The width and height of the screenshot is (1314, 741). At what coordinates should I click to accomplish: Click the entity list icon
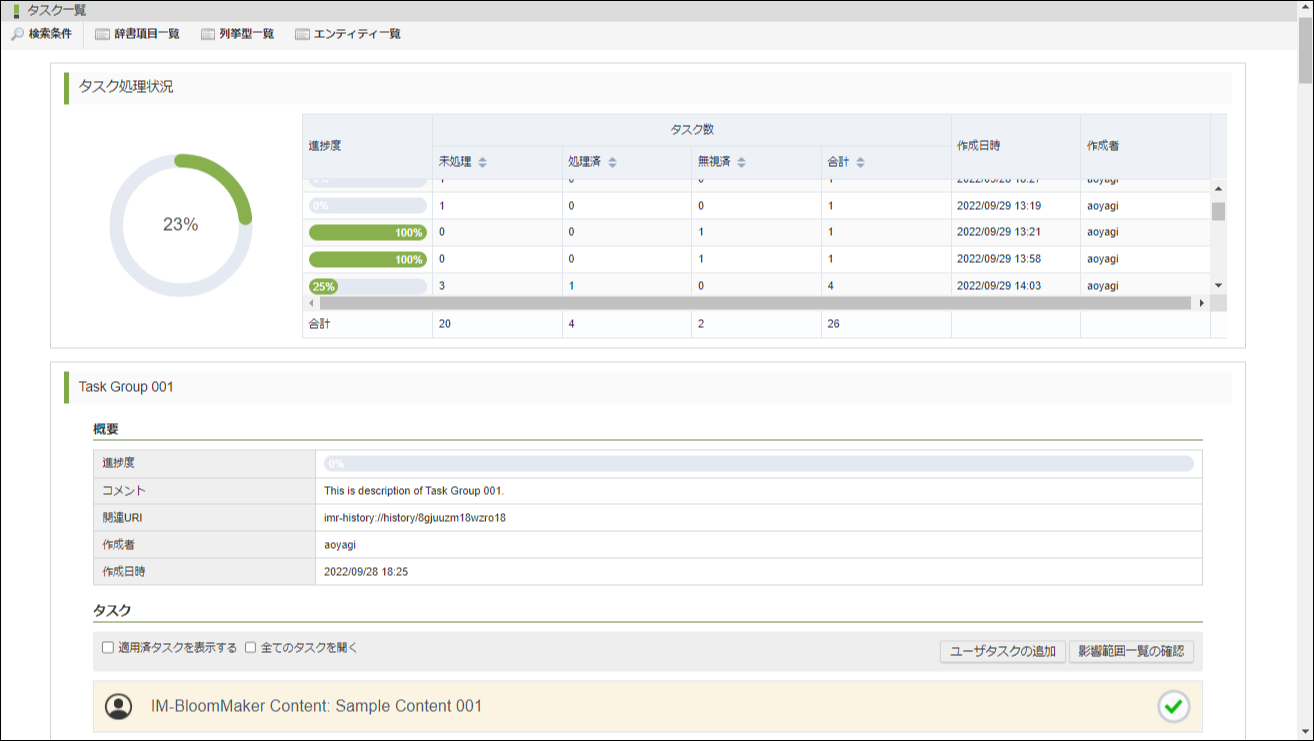pos(302,34)
